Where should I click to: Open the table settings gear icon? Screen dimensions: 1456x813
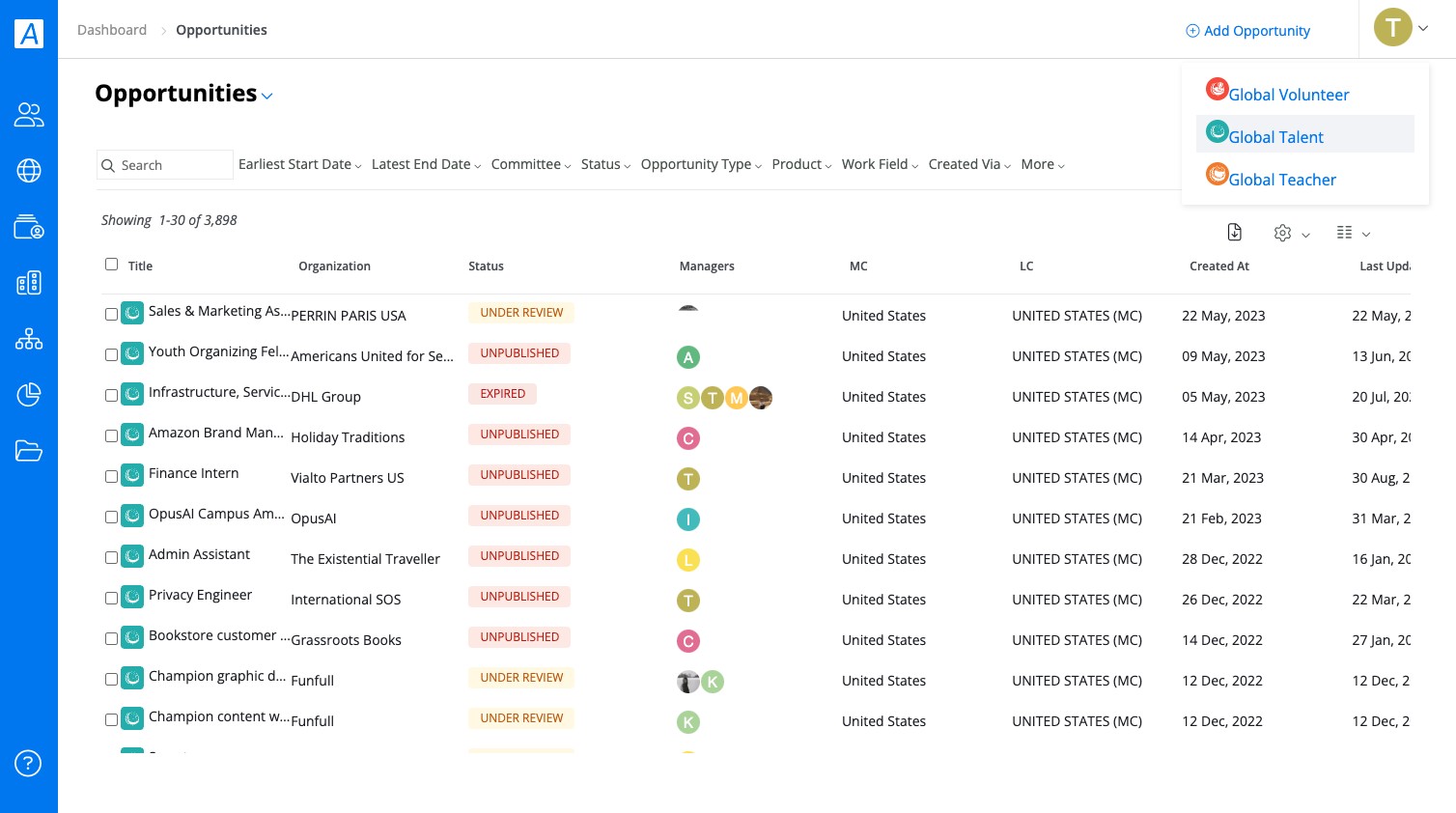[1282, 233]
